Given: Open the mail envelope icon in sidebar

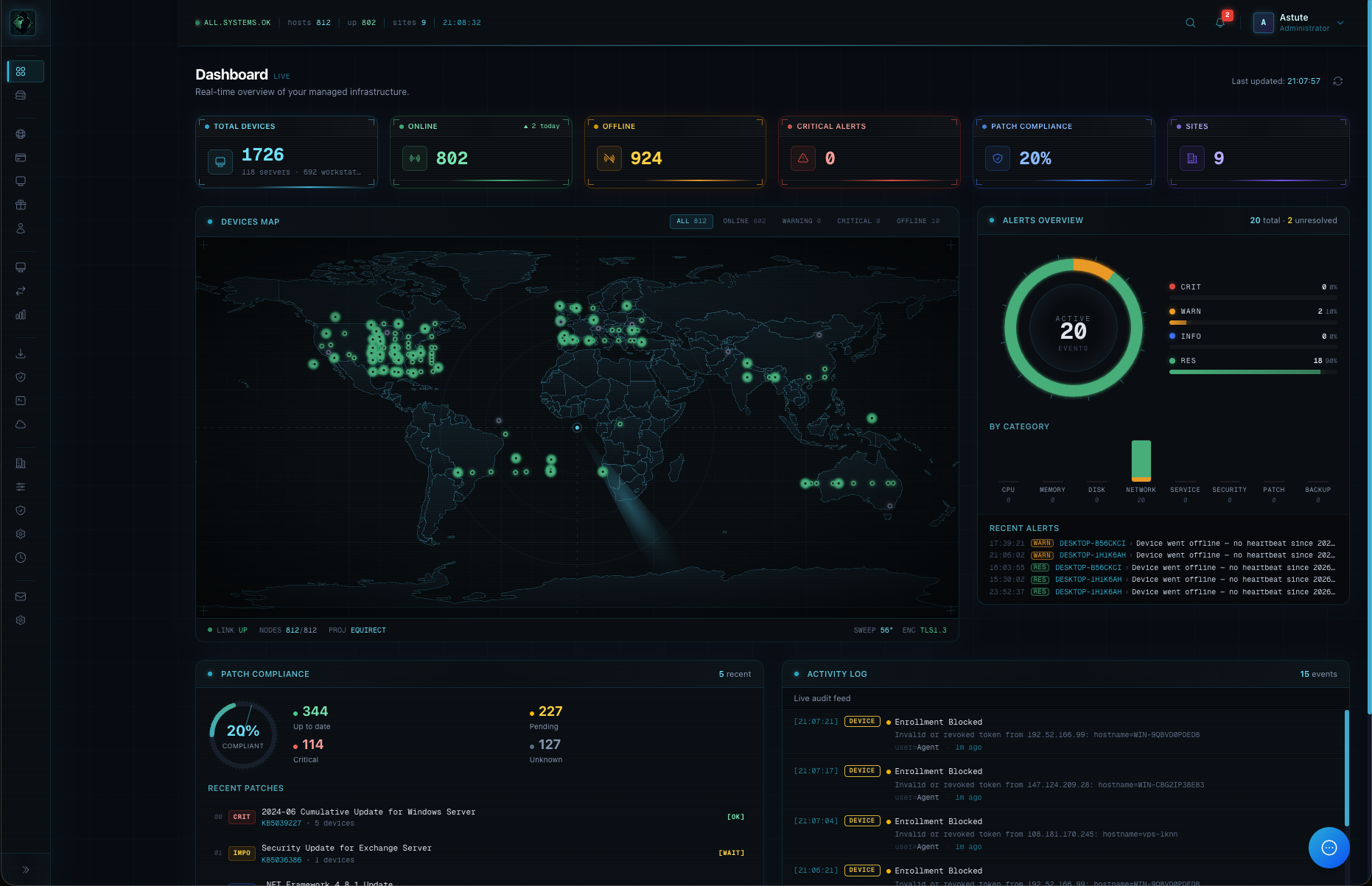Looking at the screenshot, I should pos(21,597).
